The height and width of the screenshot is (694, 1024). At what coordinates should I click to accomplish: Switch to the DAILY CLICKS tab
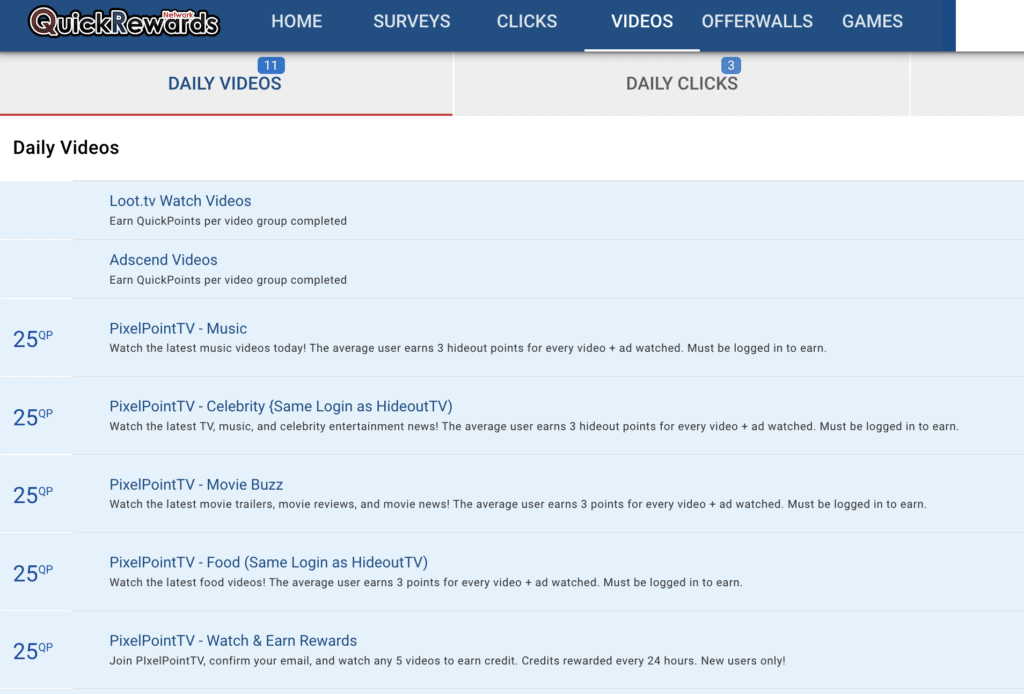click(x=681, y=84)
